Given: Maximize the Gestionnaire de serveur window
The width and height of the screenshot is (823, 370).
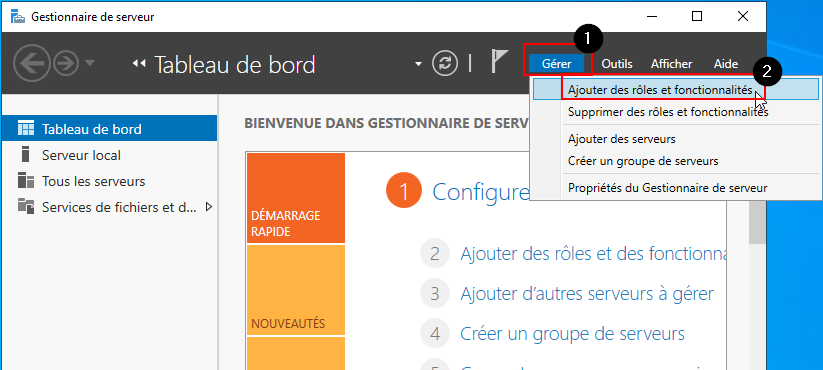Looking at the screenshot, I should pyautogui.click(x=697, y=16).
